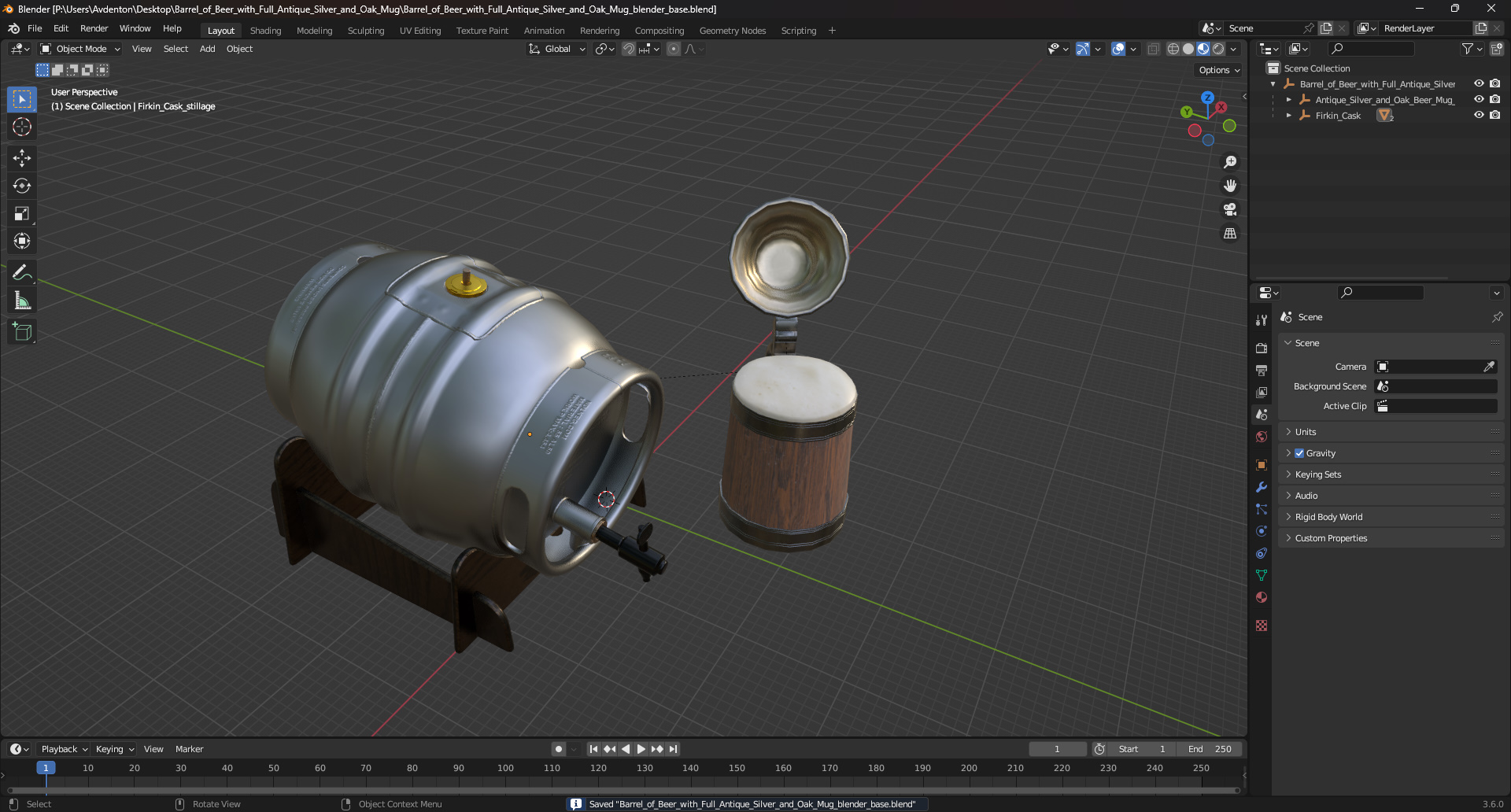Click the End frame field

pos(1209,749)
